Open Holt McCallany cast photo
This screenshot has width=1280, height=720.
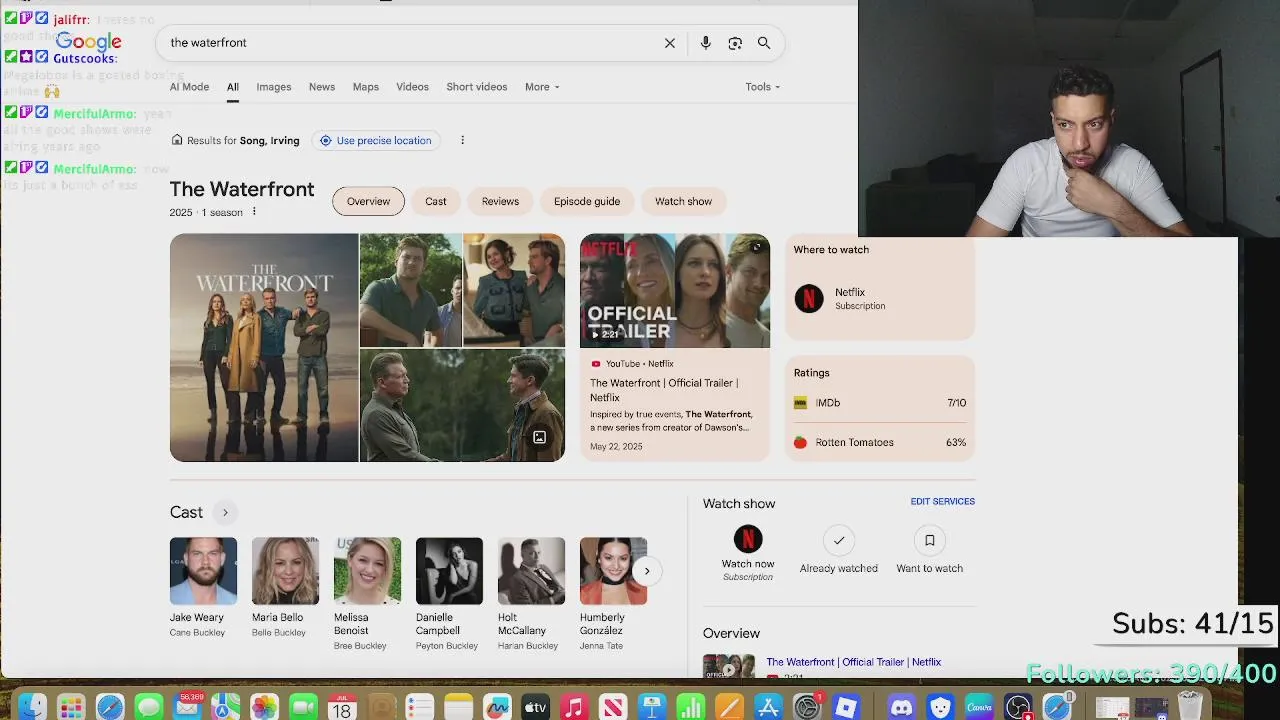[531, 571]
